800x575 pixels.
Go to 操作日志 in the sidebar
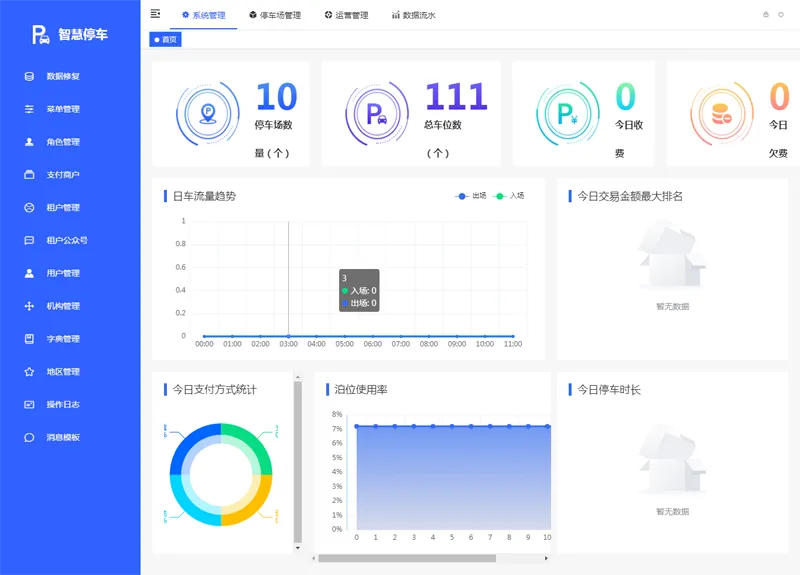point(63,404)
